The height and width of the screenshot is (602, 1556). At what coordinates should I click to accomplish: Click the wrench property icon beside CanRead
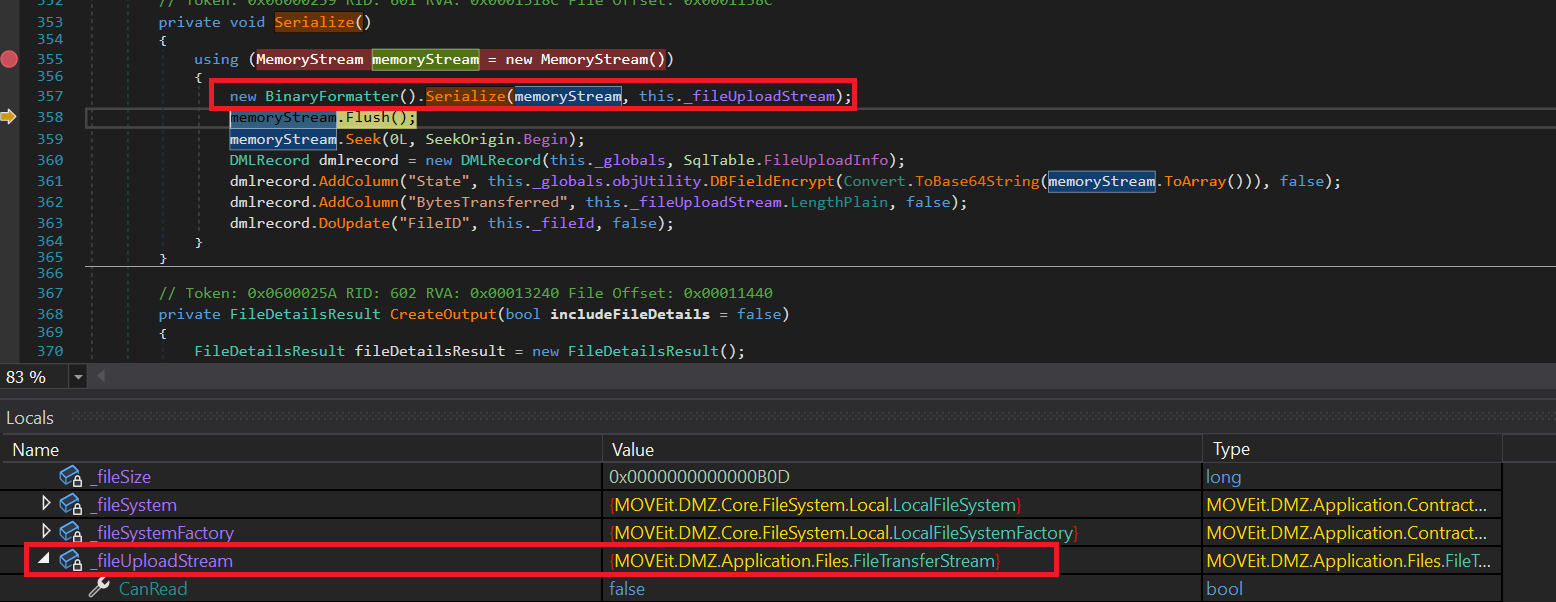(x=99, y=589)
